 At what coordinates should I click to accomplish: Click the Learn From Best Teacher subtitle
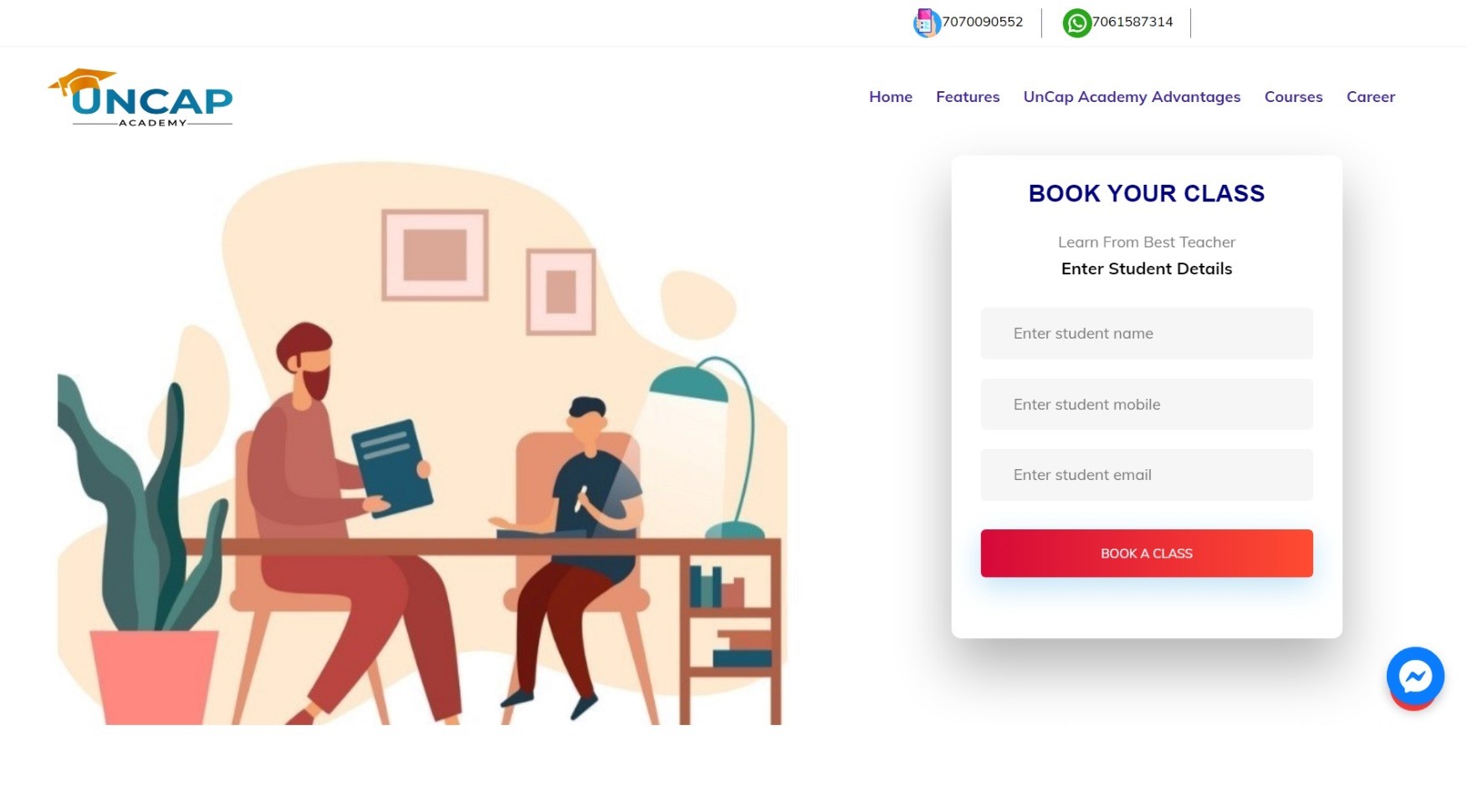(x=1146, y=242)
